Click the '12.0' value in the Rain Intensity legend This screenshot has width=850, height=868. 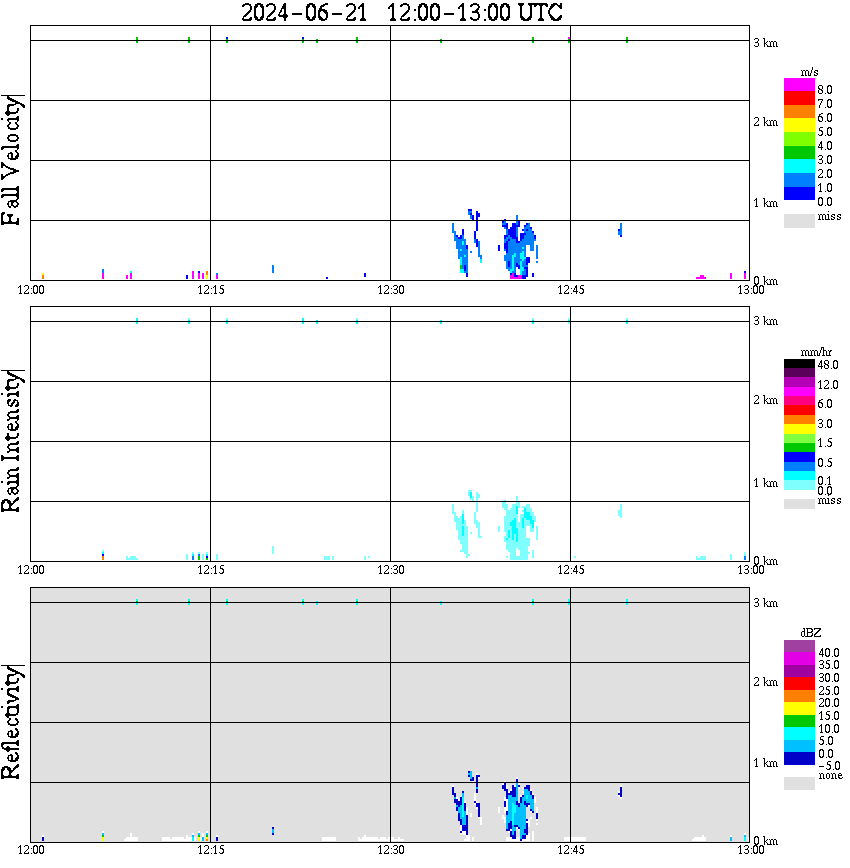pos(828,384)
